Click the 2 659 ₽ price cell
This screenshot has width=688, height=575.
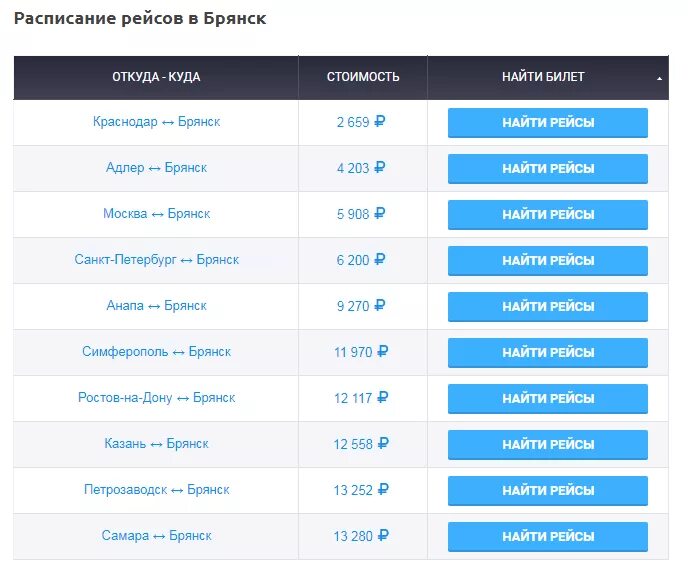point(361,123)
